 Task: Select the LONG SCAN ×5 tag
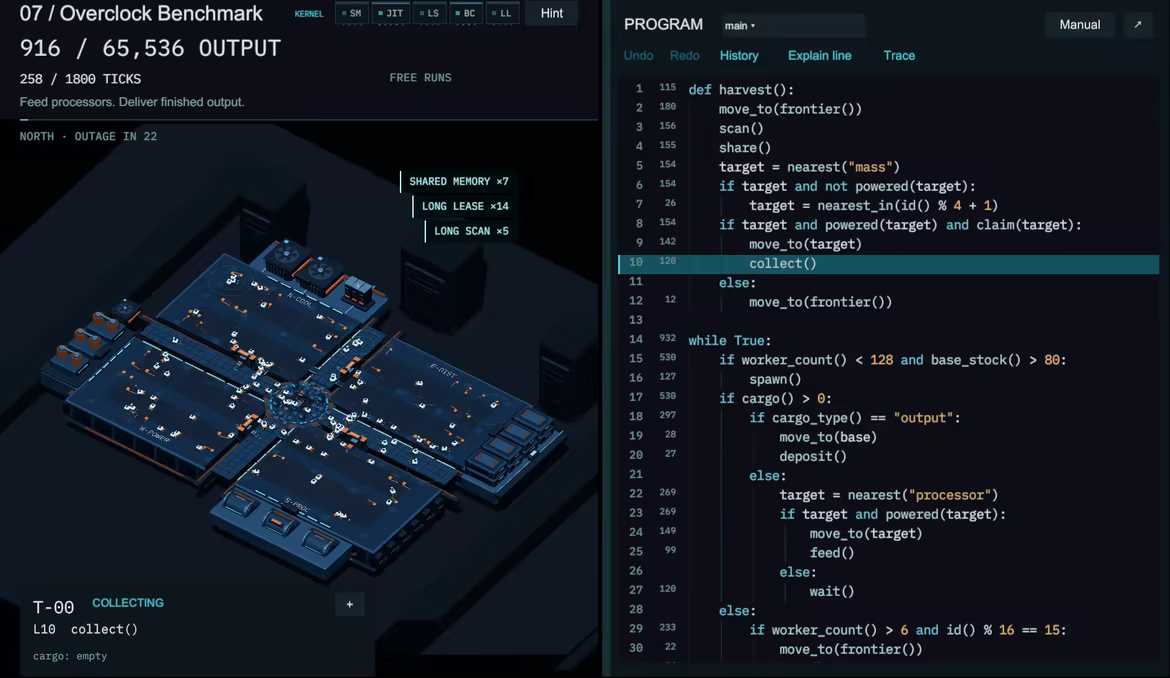pyautogui.click(x=470, y=231)
